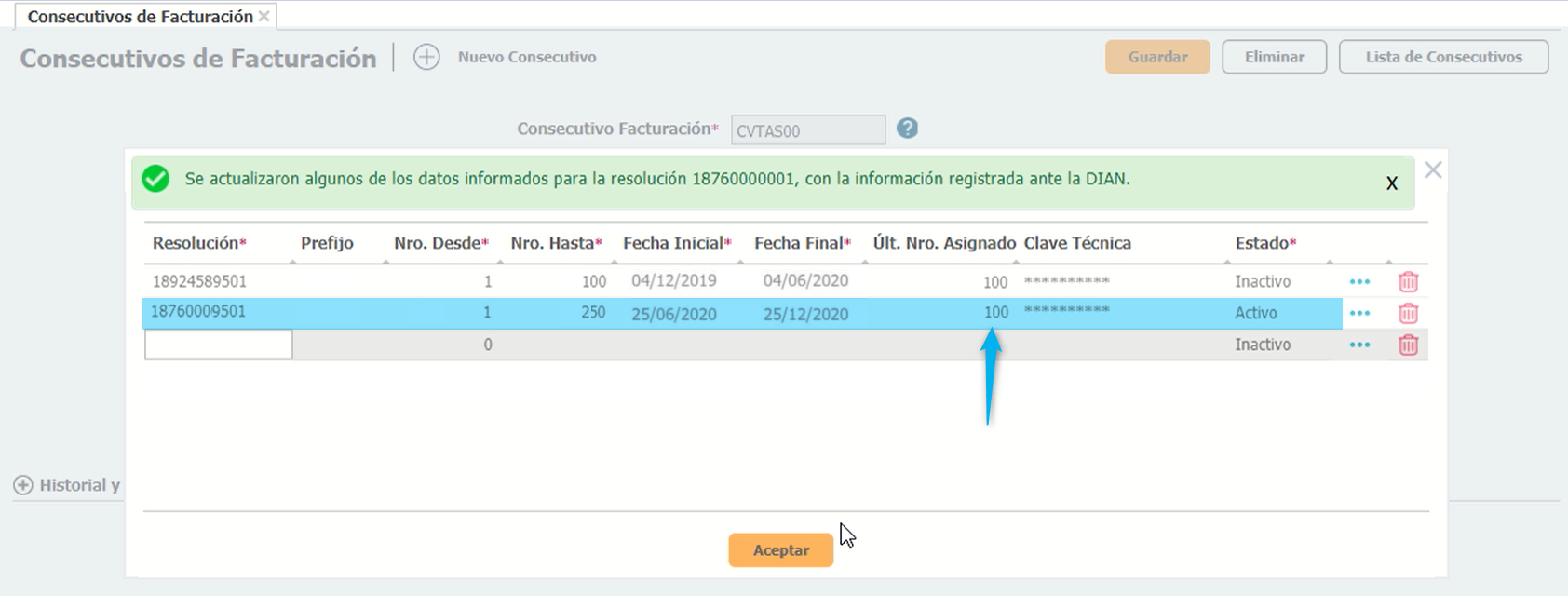This screenshot has height=596, width=1568.
Task: Dismiss the green success message with X
Action: click(x=1391, y=183)
